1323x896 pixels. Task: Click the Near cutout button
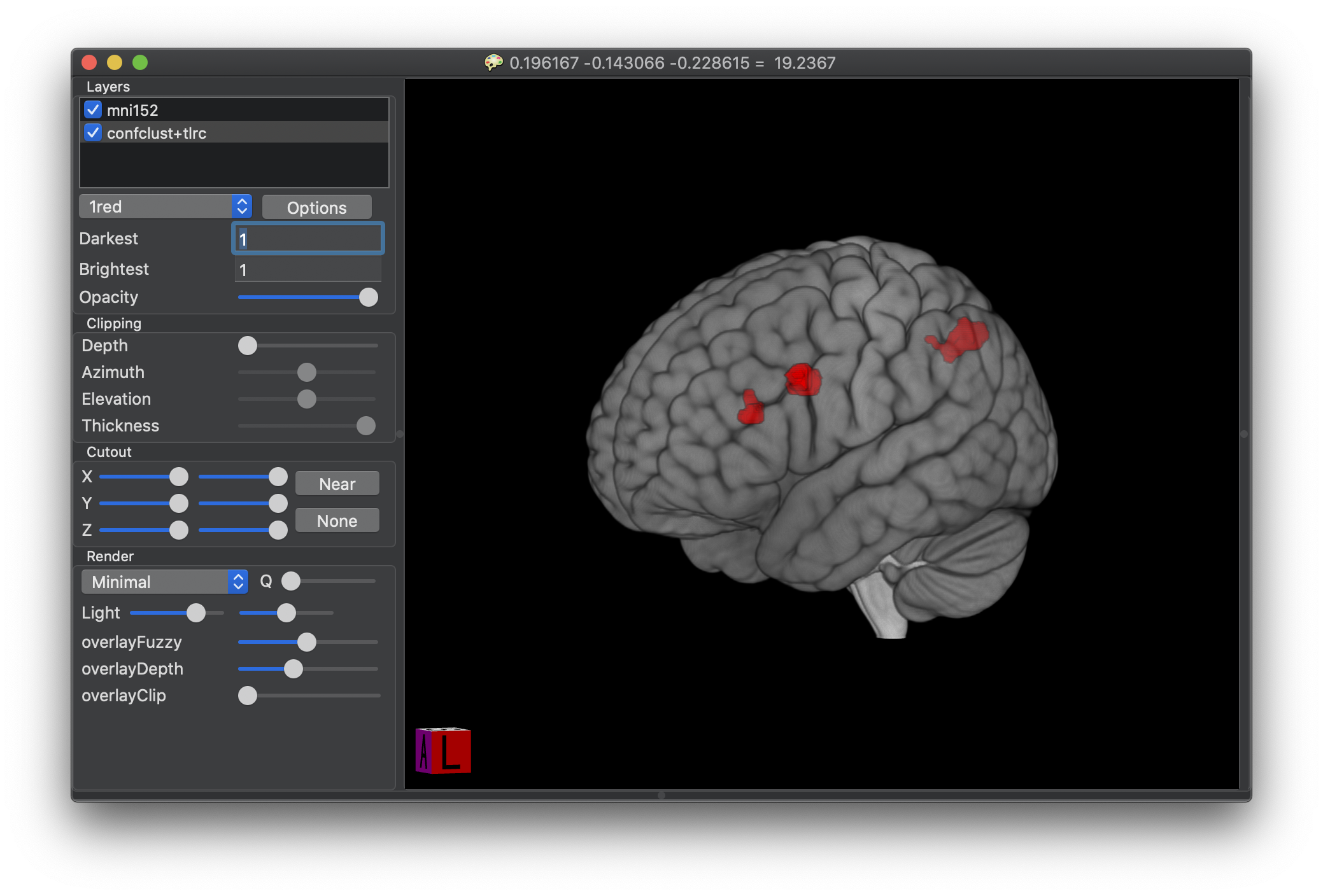337,484
